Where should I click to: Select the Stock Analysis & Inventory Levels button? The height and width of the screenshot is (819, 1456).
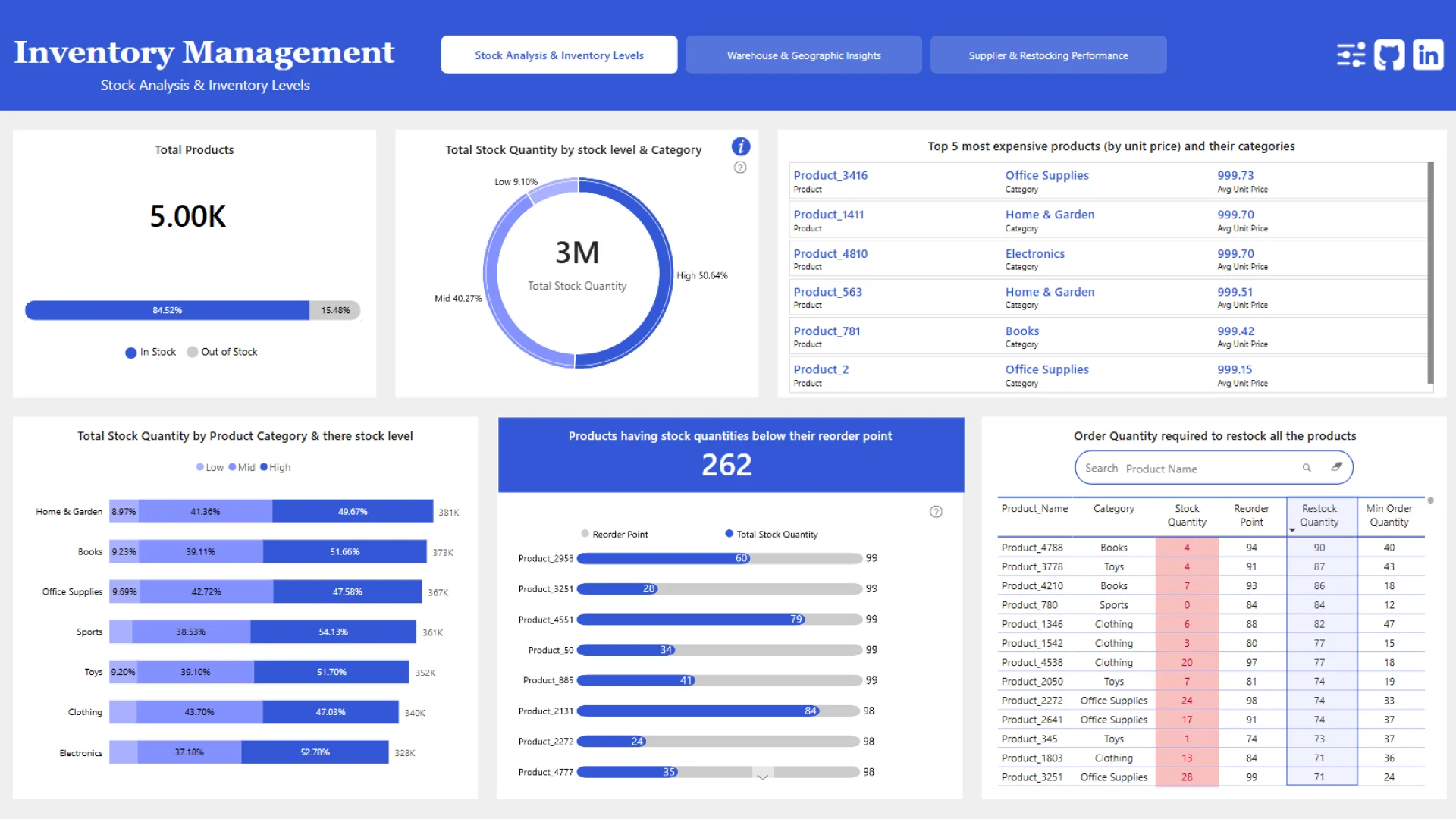tap(559, 55)
